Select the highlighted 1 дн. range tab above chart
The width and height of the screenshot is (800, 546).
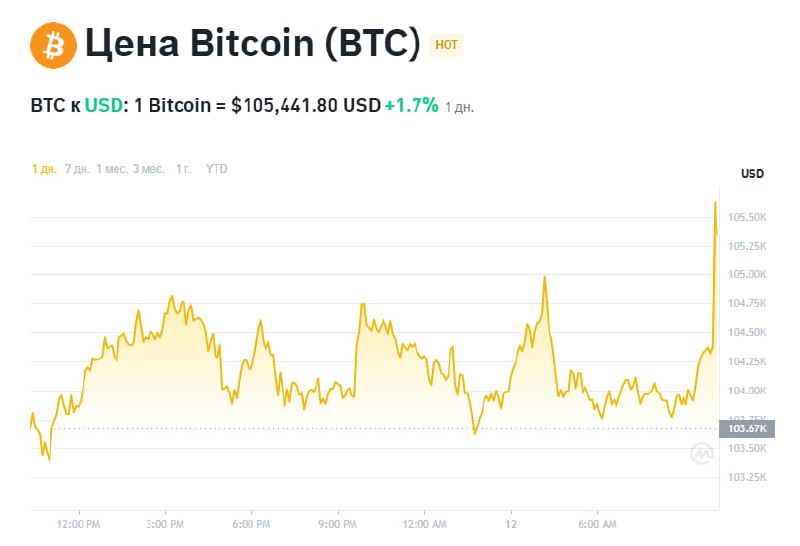click(x=44, y=169)
